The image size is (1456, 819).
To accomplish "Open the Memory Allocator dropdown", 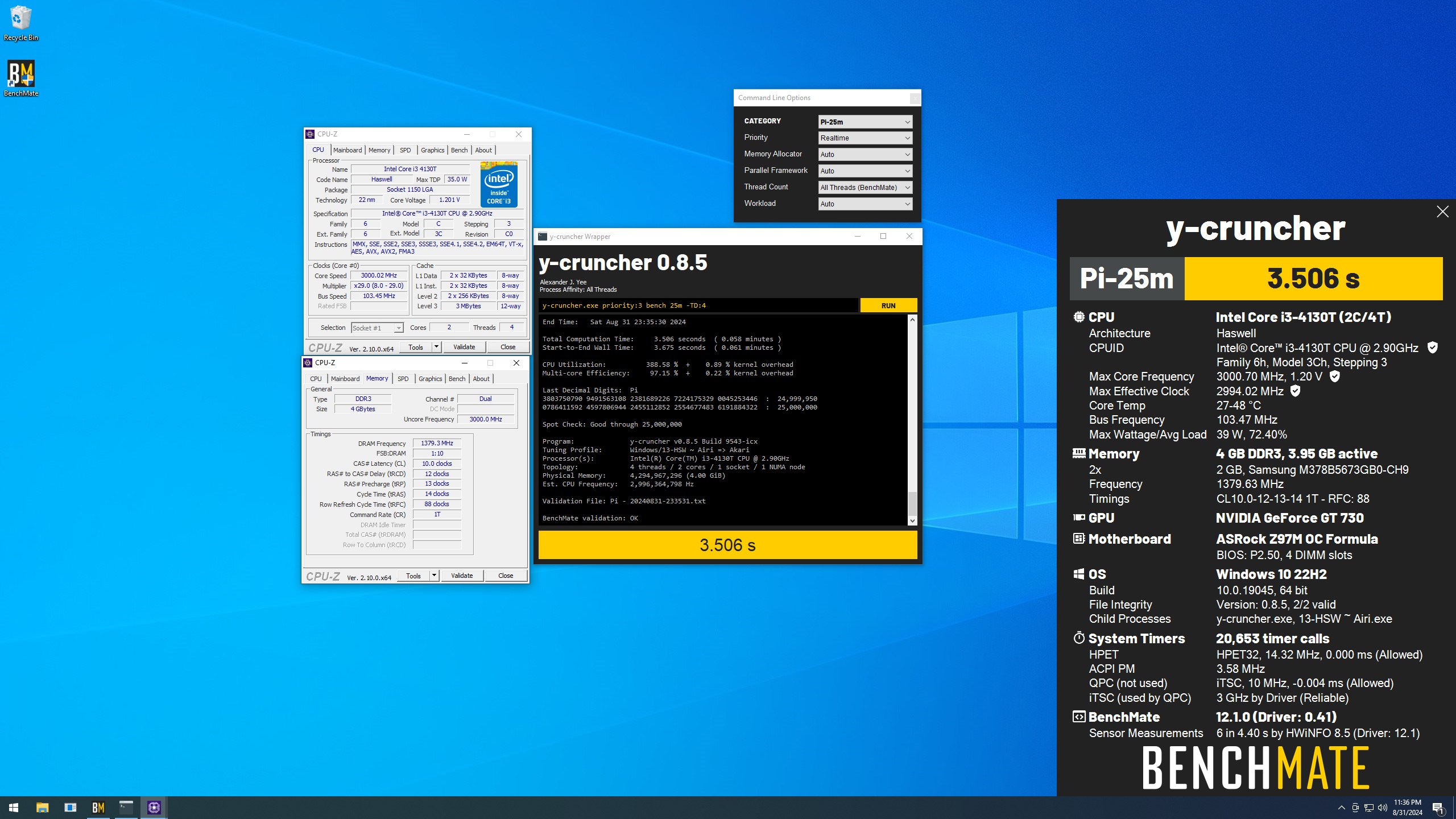I will pos(865,155).
